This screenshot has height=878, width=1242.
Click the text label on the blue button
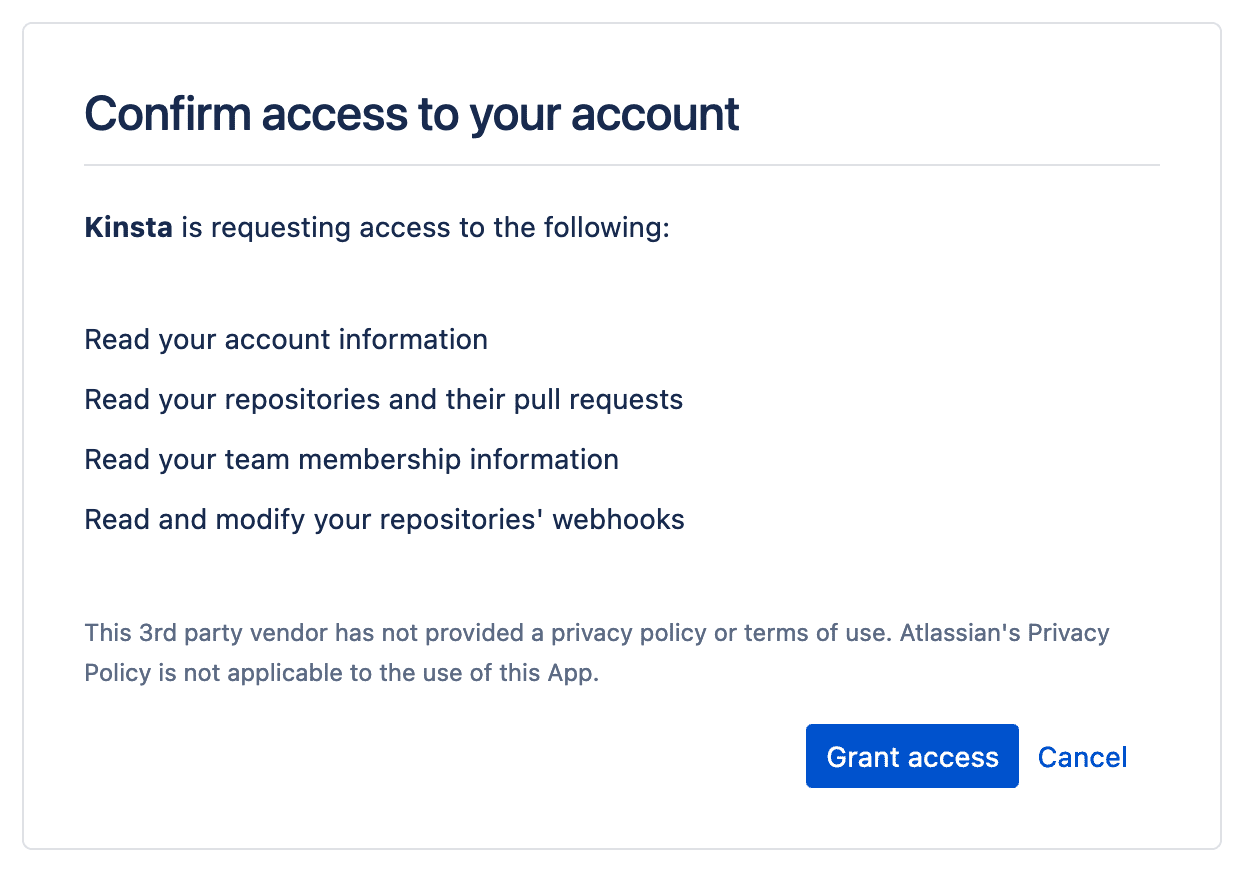(911, 756)
